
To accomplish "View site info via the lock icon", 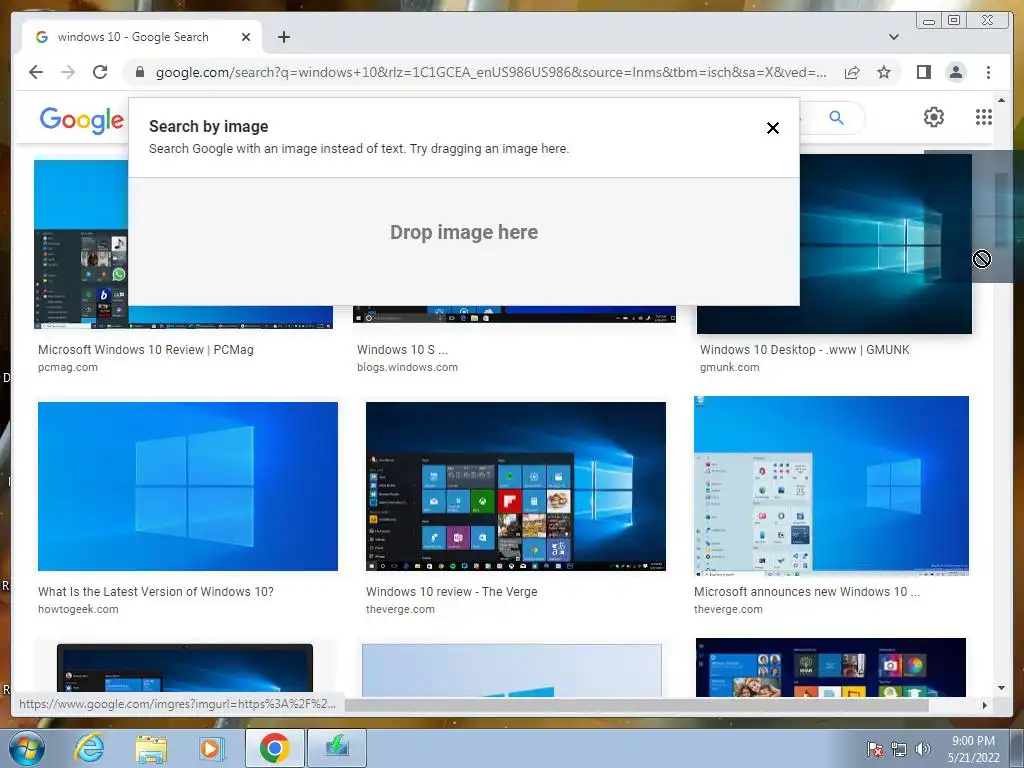I will [x=139, y=72].
